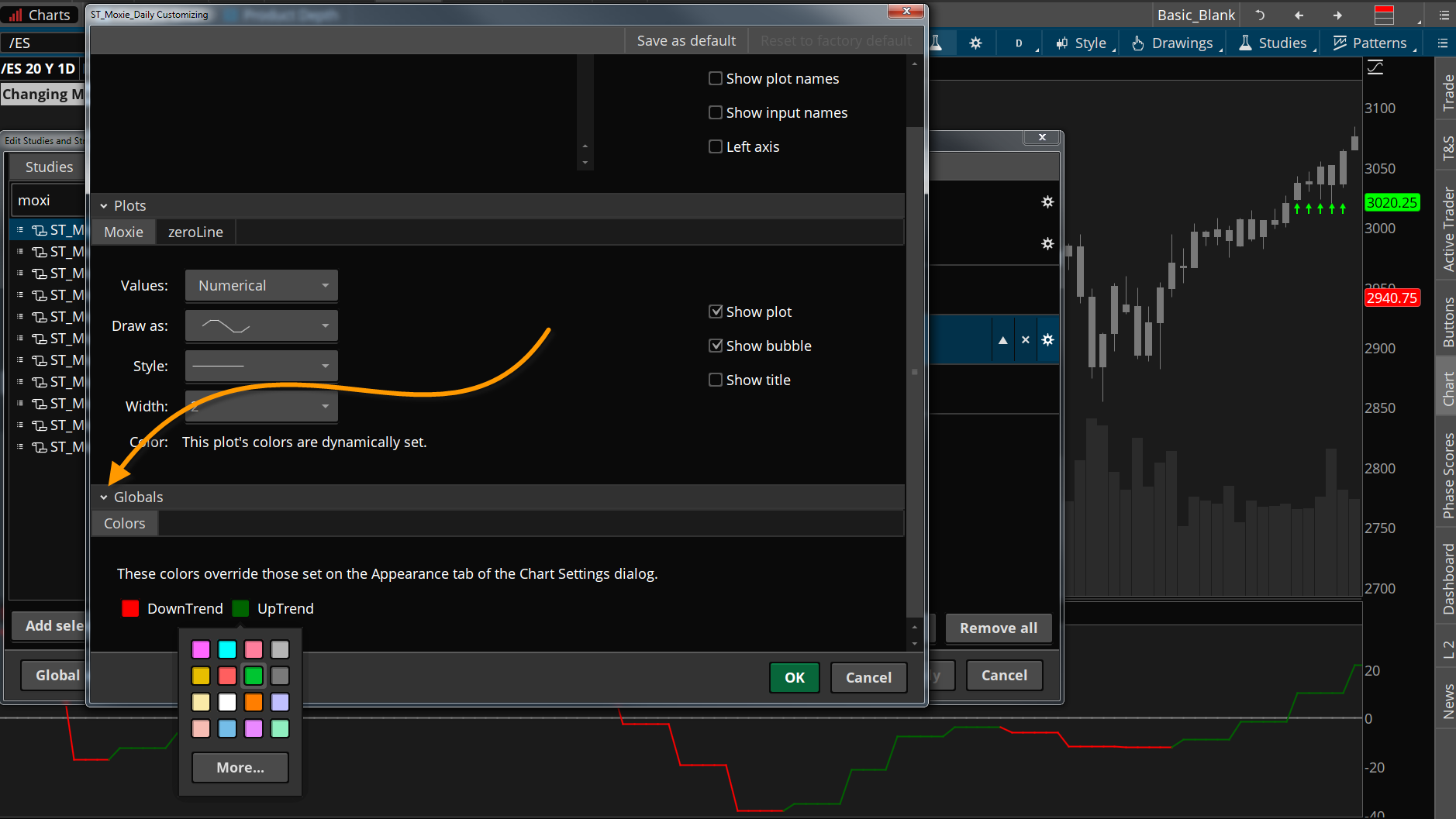Open the red grid layout selector
The height and width of the screenshot is (819, 1456).
pyautogui.click(x=1384, y=15)
